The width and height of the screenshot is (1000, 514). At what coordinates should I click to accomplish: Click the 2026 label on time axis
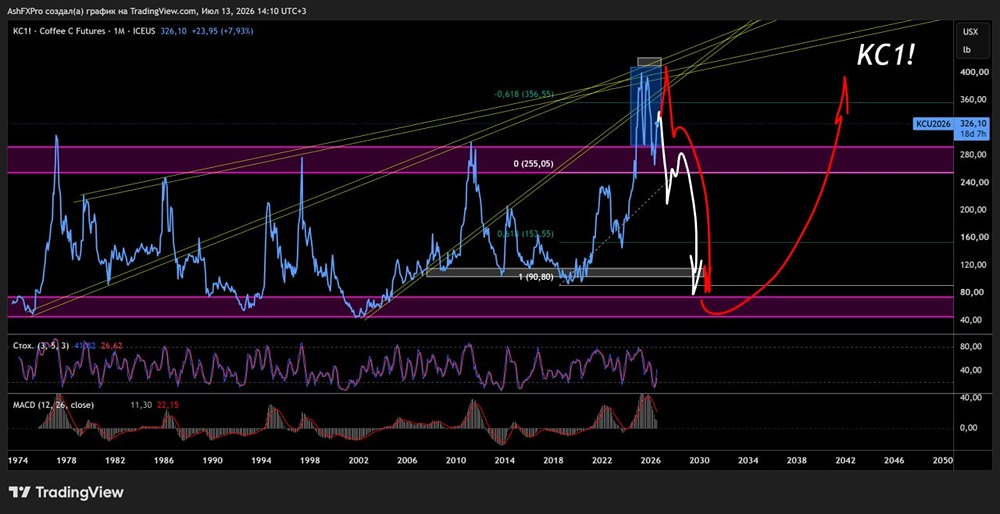click(x=650, y=460)
